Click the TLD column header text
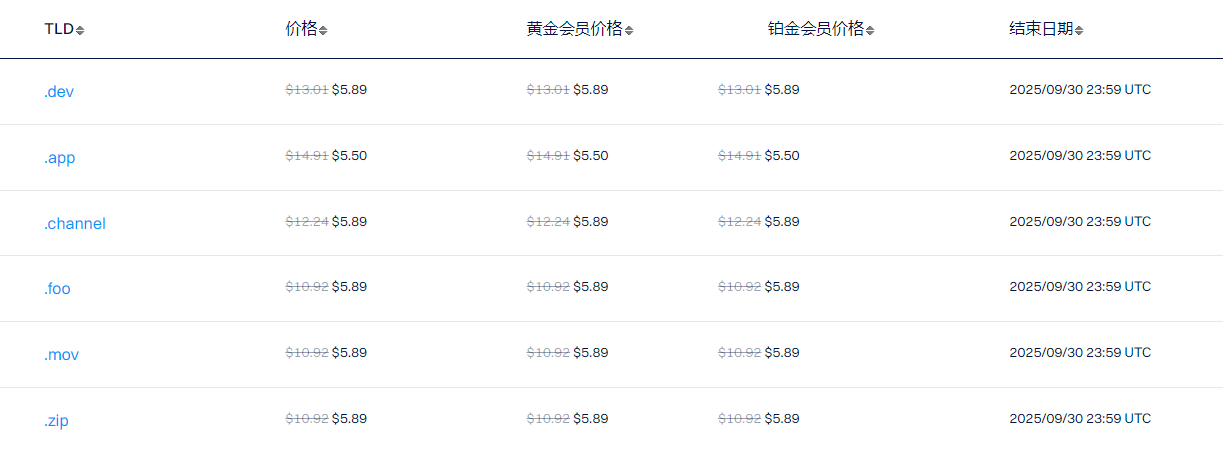This screenshot has height=452, width=1223. (x=59, y=29)
